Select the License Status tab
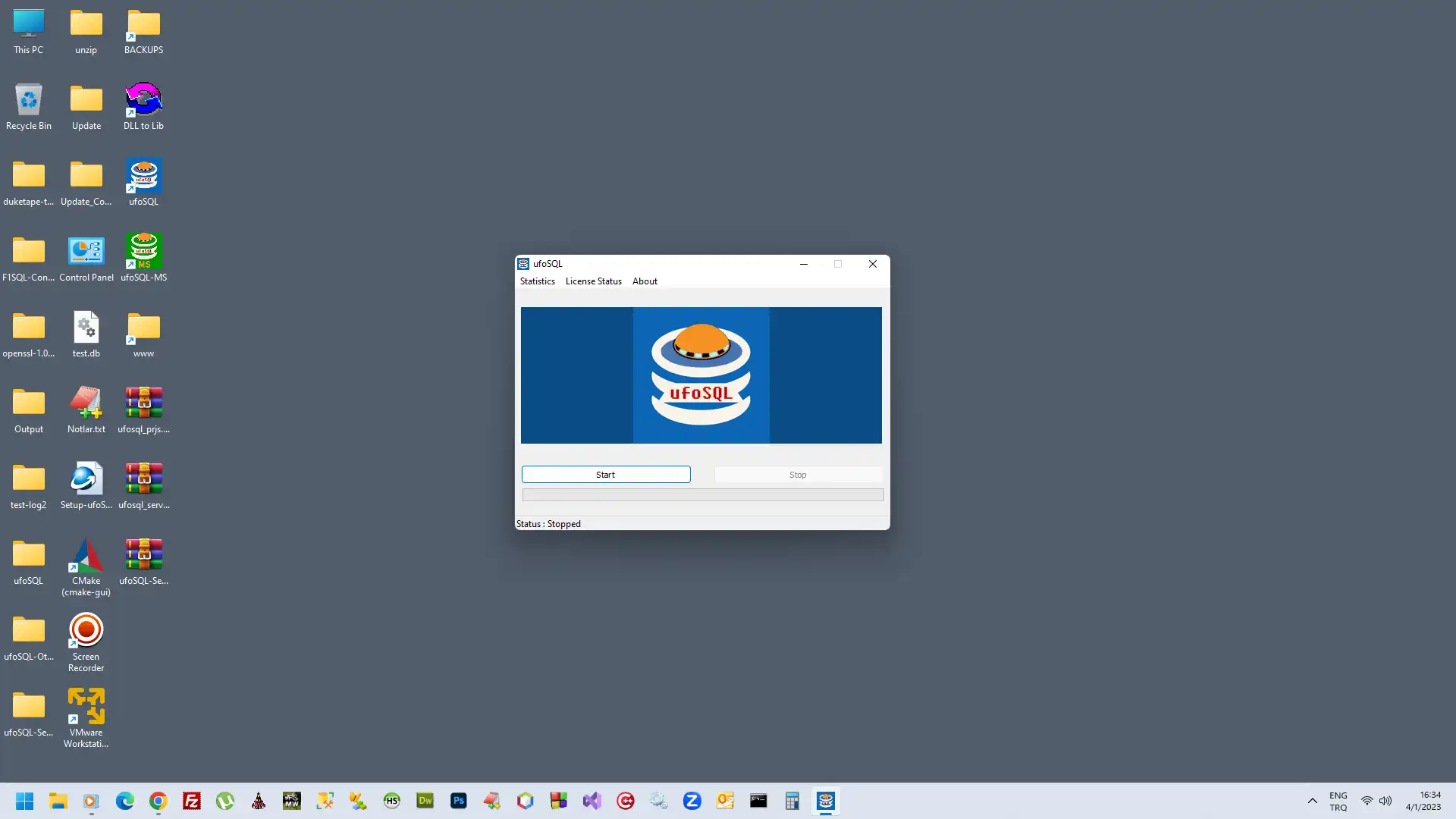Image resolution: width=1456 pixels, height=819 pixels. [x=593, y=281]
